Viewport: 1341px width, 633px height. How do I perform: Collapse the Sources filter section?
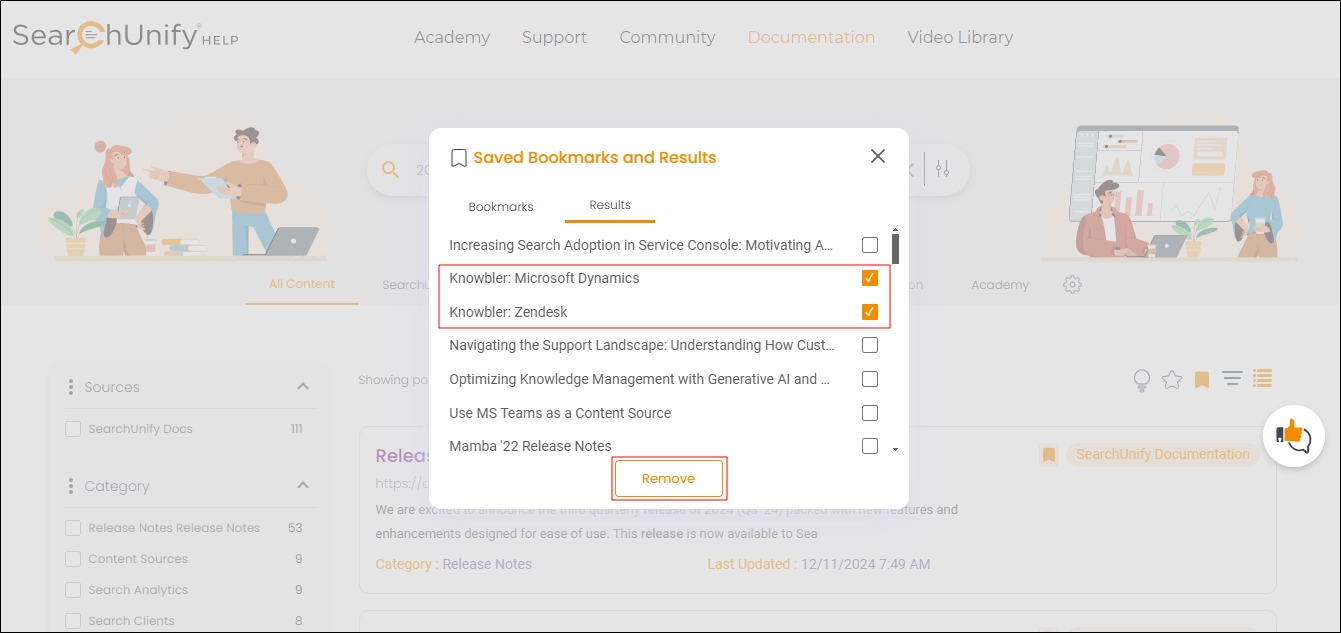pos(303,387)
